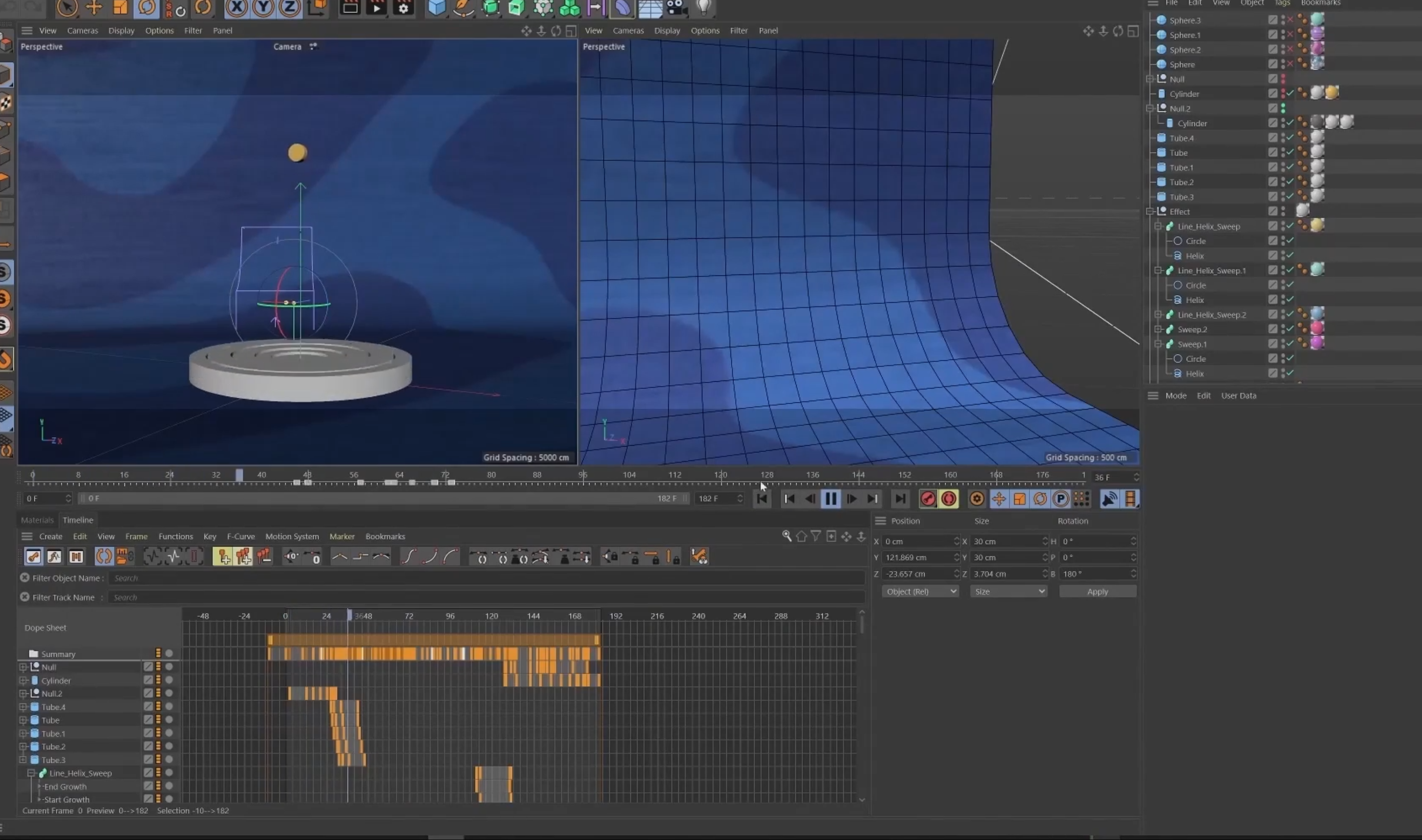Image resolution: width=1422 pixels, height=840 pixels.
Task: Toggle Cylinder track checkbox in Dope Sheet
Action: 148,680
